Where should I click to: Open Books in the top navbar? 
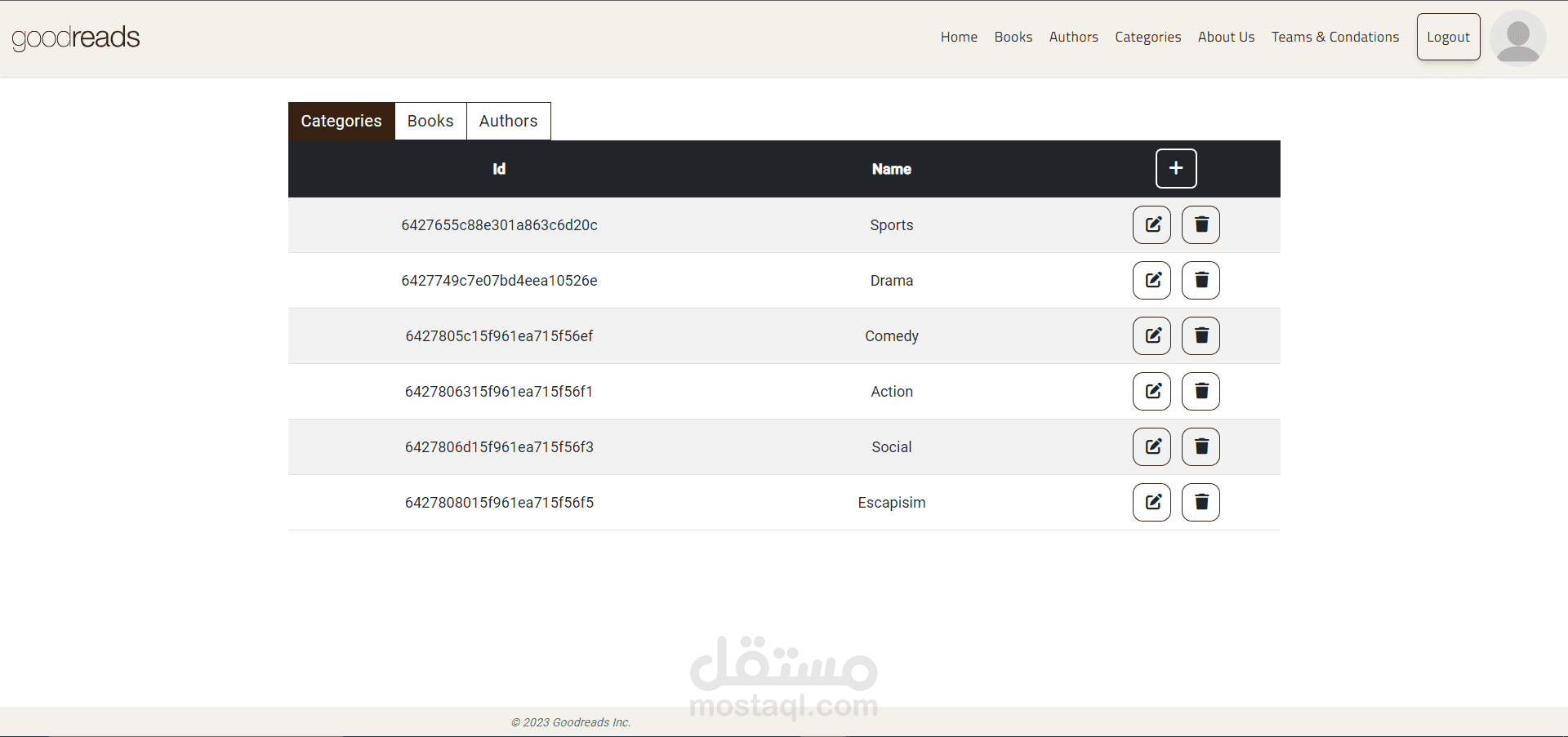1013,37
